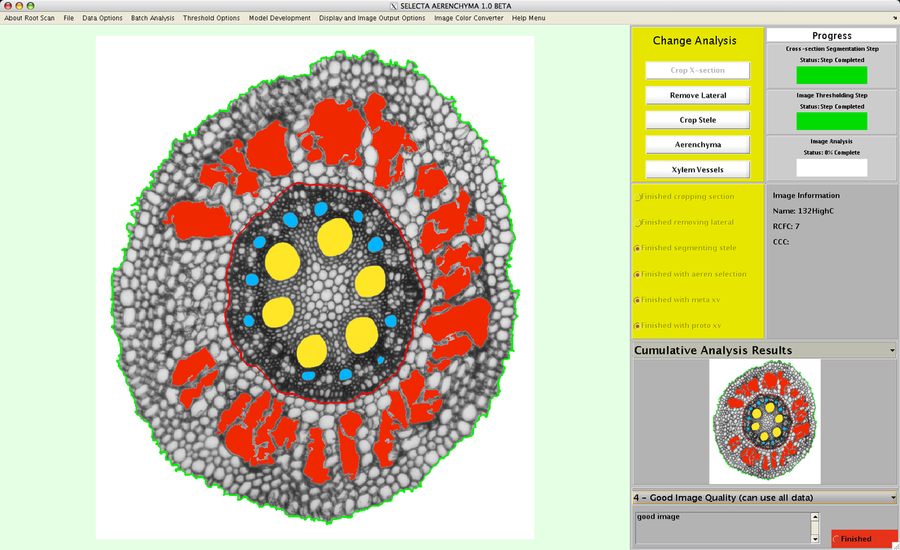Image resolution: width=900 pixels, height=550 pixels.
Task: Open Display and Image Output Options menu
Action: [x=372, y=18]
